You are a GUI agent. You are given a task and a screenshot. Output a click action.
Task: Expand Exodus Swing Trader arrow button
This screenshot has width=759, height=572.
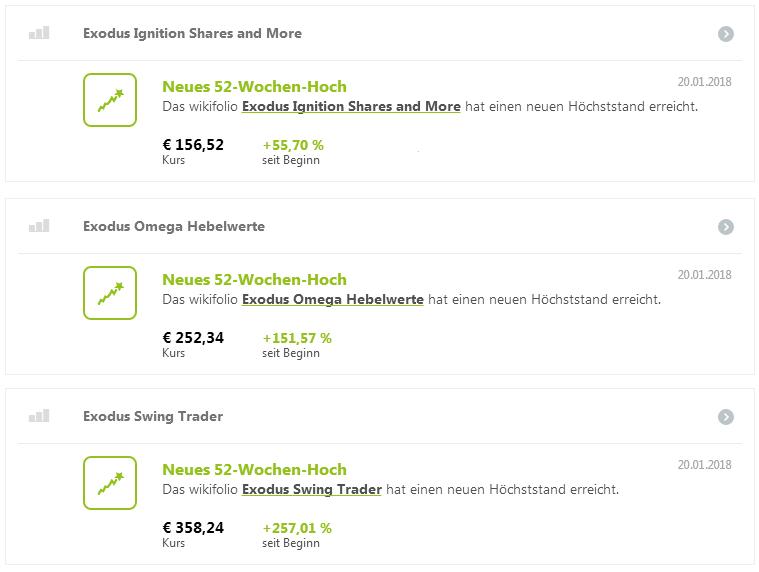(726, 417)
